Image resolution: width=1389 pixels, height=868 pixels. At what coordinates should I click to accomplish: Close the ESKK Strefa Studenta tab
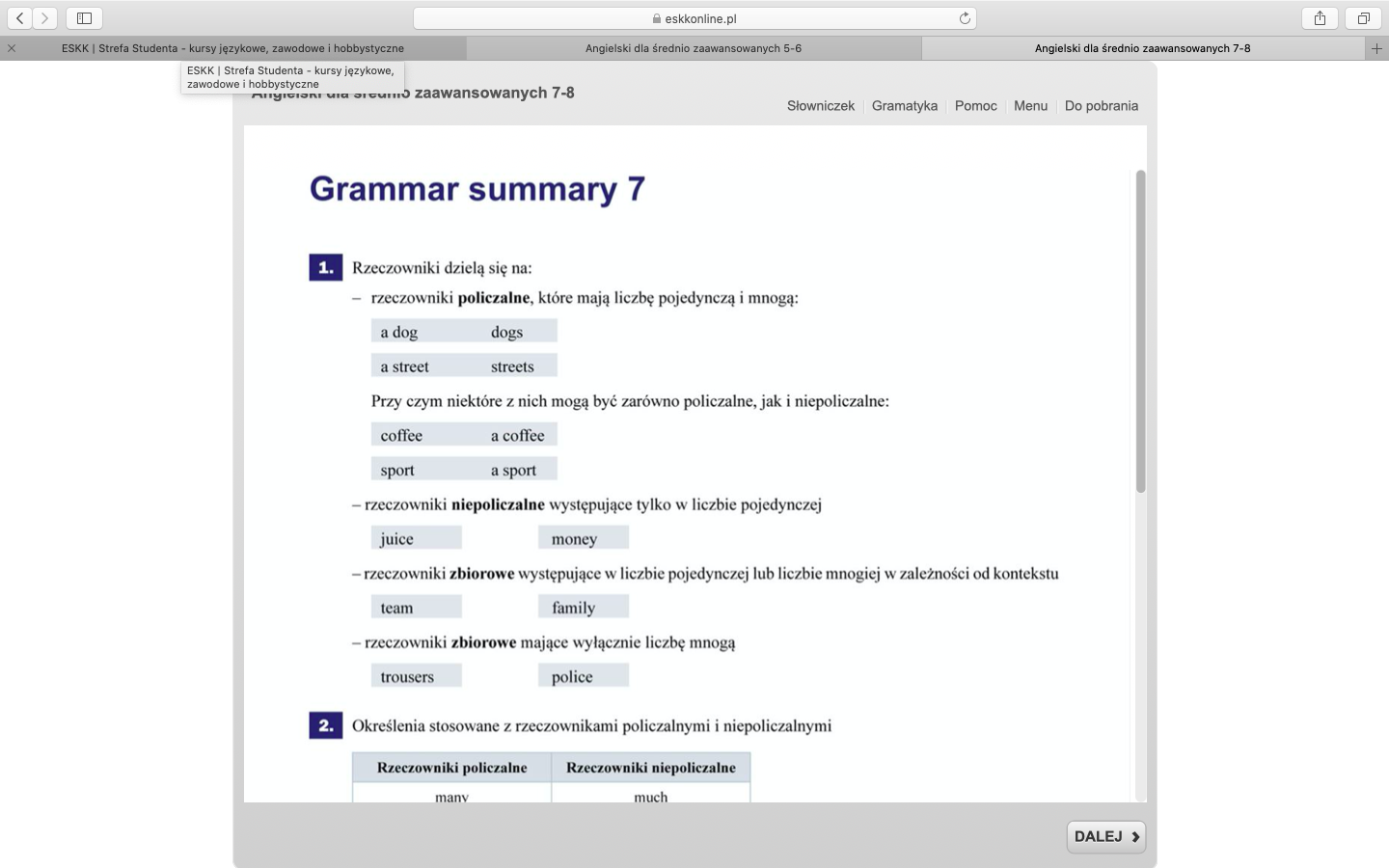pyautogui.click(x=12, y=48)
